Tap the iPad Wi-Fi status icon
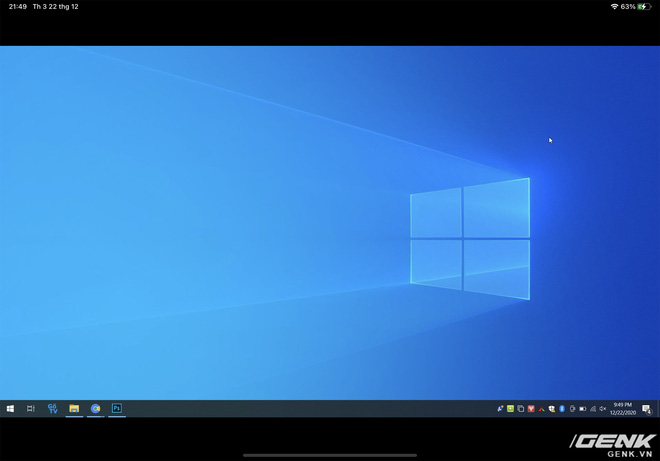The height and width of the screenshot is (461, 660). (613, 7)
